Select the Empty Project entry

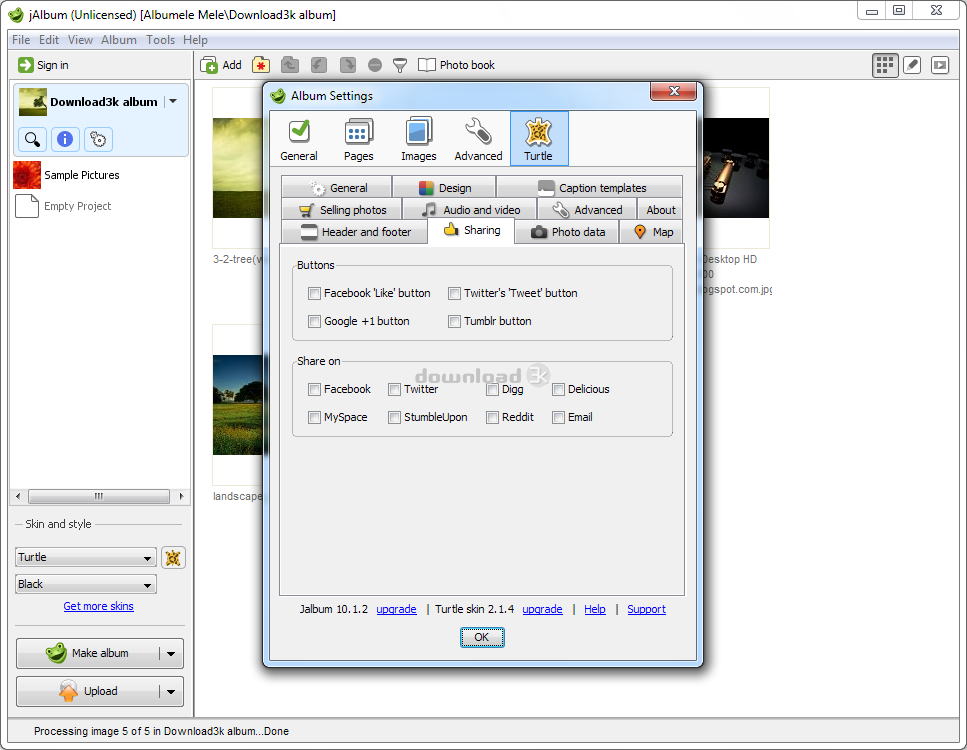[63, 206]
